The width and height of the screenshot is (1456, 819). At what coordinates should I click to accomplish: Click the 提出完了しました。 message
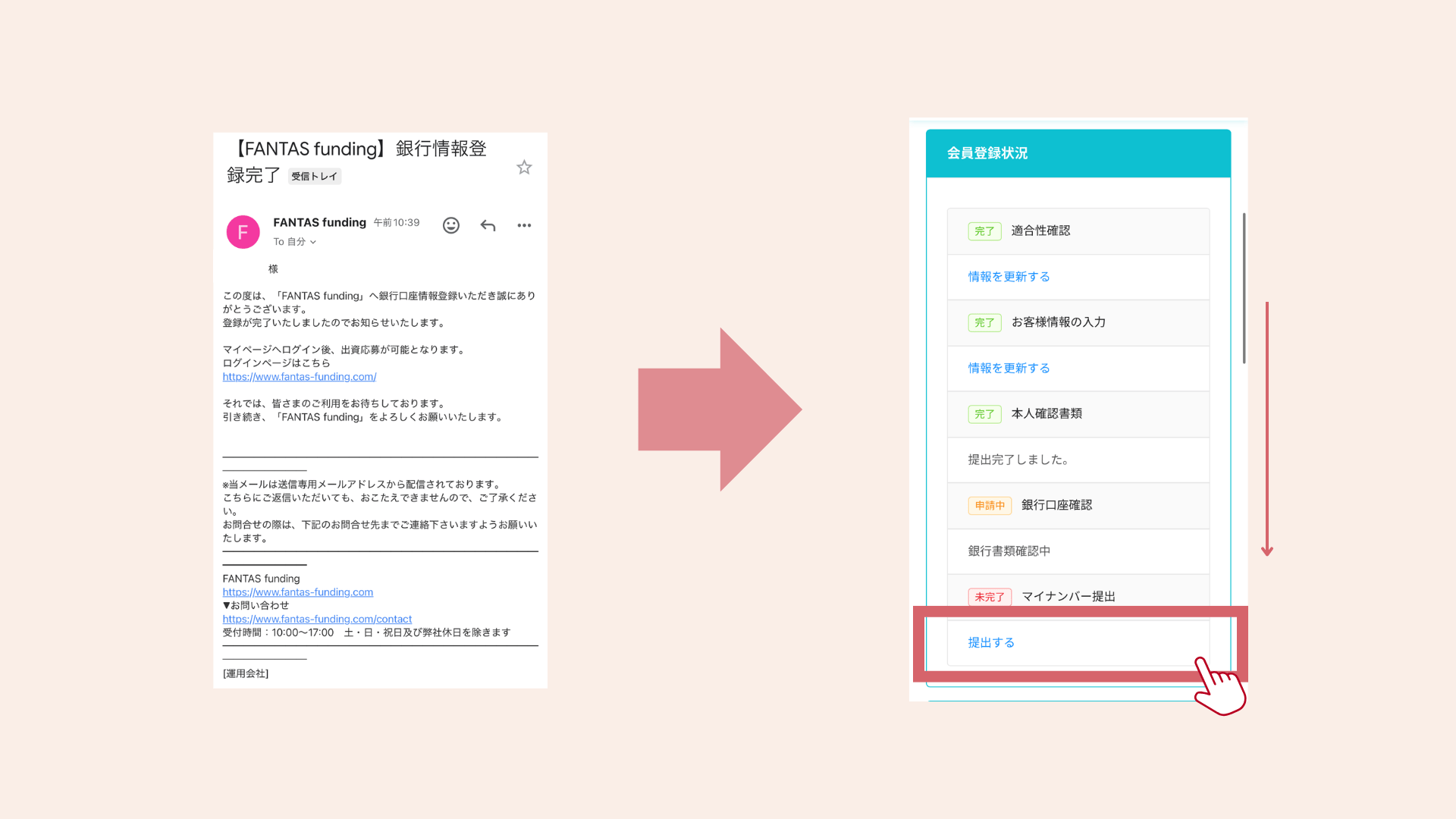coord(1018,460)
